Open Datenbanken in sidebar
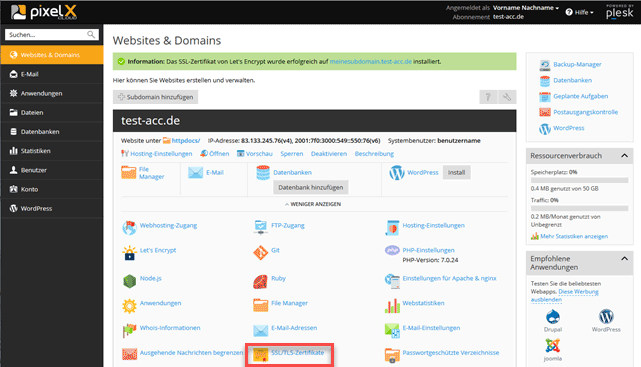 click(x=52, y=132)
